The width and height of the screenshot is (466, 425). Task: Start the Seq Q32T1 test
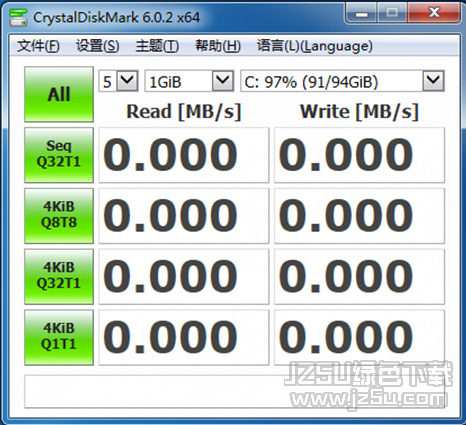click(59, 155)
